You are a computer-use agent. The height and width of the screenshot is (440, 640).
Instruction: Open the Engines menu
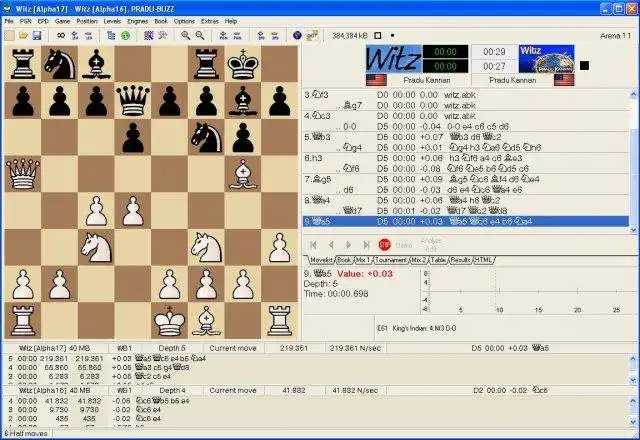[x=138, y=21]
